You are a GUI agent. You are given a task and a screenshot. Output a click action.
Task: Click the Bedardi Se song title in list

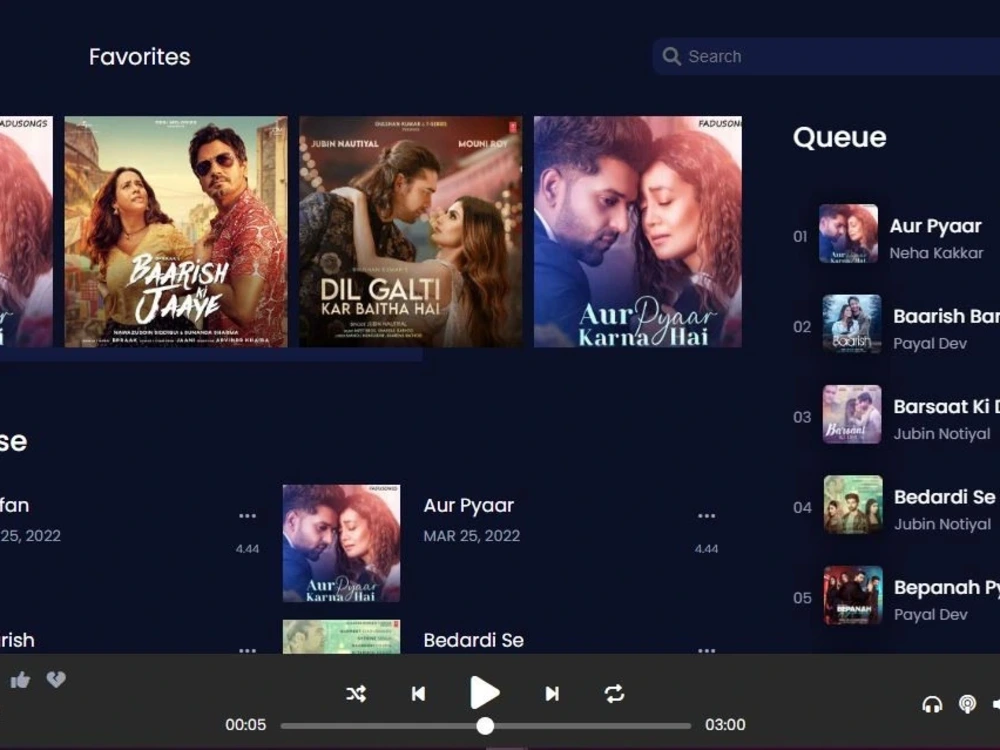pos(474,640)
